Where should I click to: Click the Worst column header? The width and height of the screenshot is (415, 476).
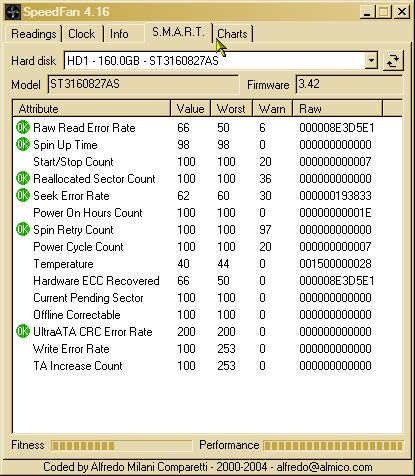click(231, 109)
